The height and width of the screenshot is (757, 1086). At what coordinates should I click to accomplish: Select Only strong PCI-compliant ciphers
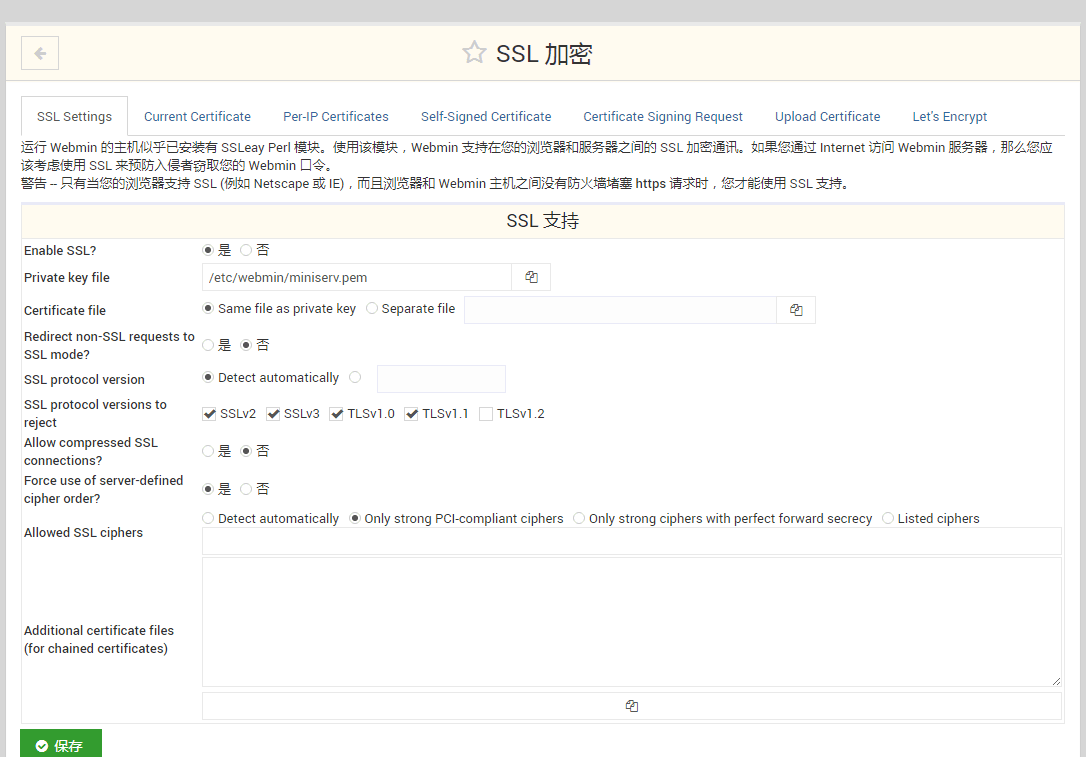(355, 518)
